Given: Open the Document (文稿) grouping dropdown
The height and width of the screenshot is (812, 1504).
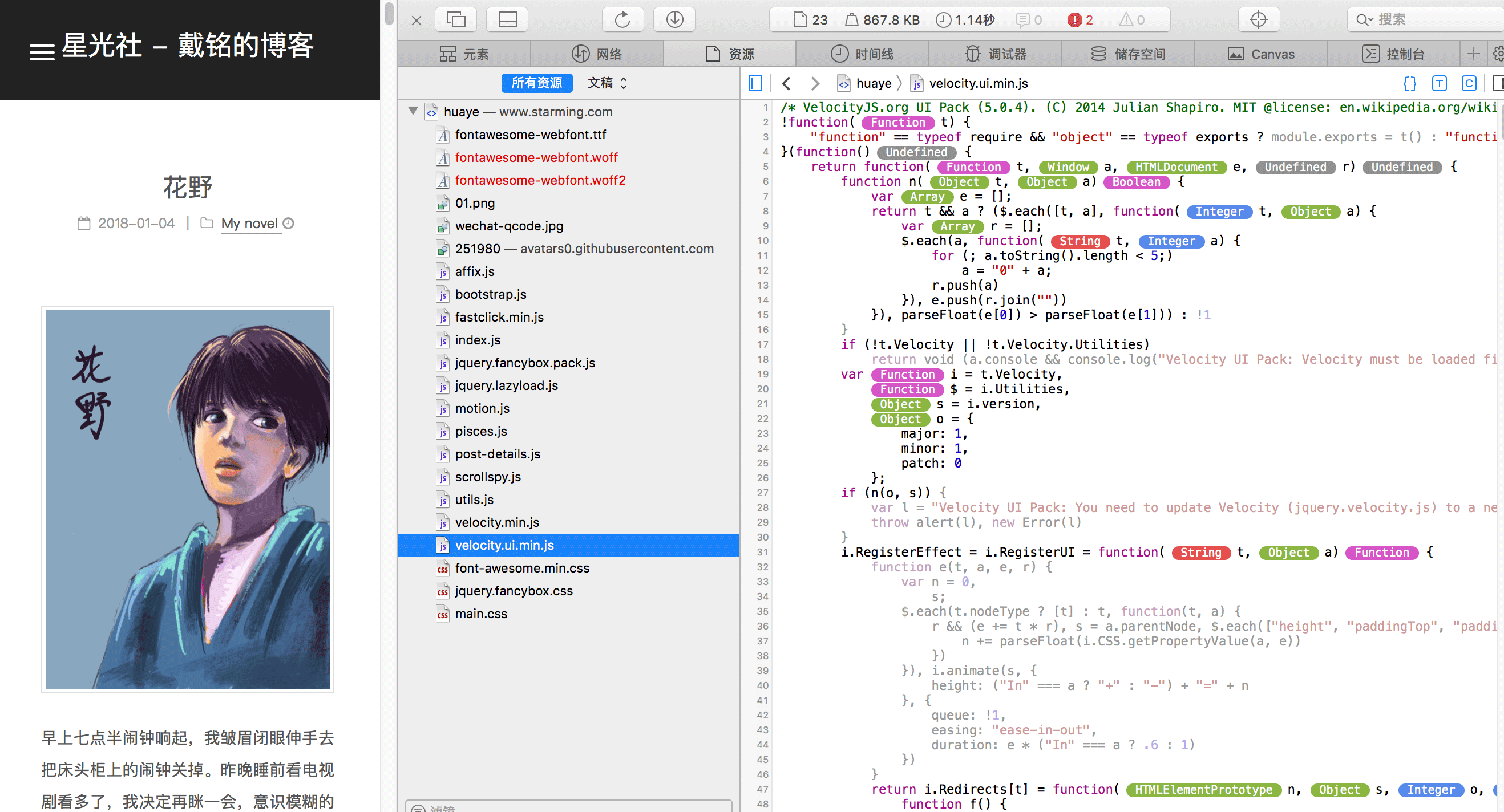Looking at the screenshot, I should [607, 83].
